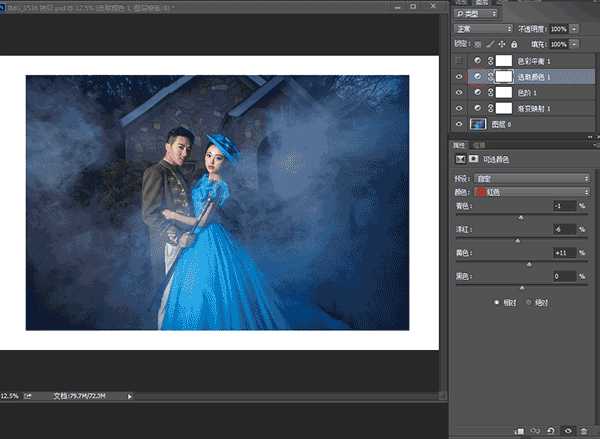Click the mask icon in Properties header
The width and height of the screenshot is (600, 439).
tap(474, 159)
